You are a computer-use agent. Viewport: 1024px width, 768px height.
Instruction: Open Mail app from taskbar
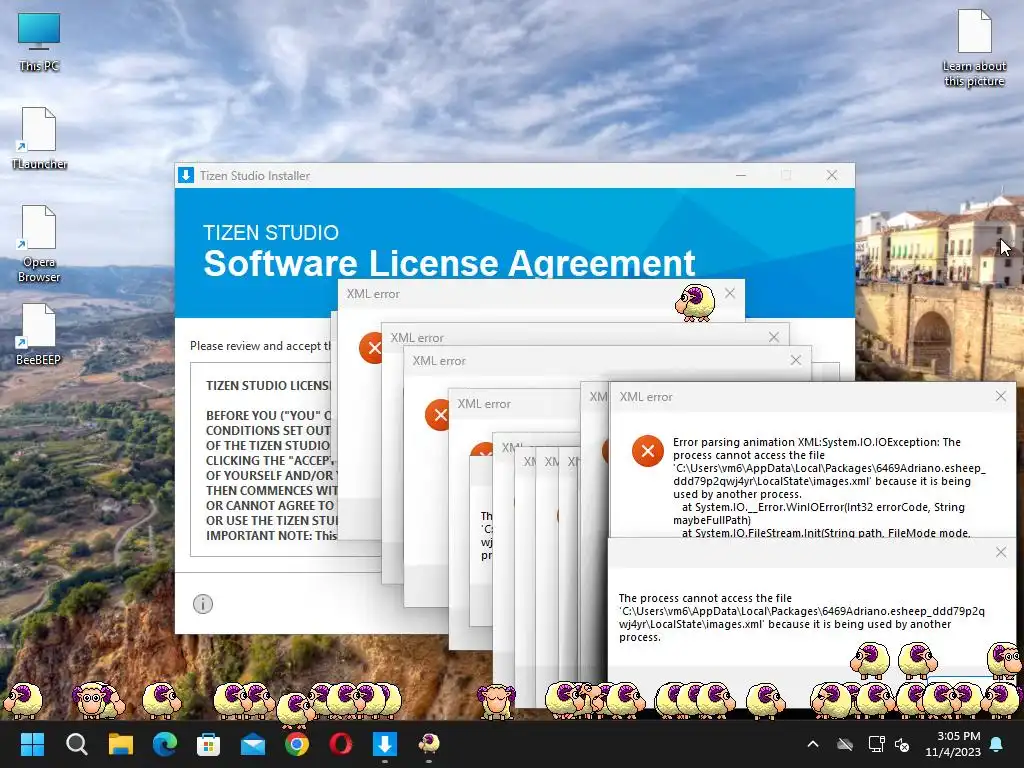[253, 744]
